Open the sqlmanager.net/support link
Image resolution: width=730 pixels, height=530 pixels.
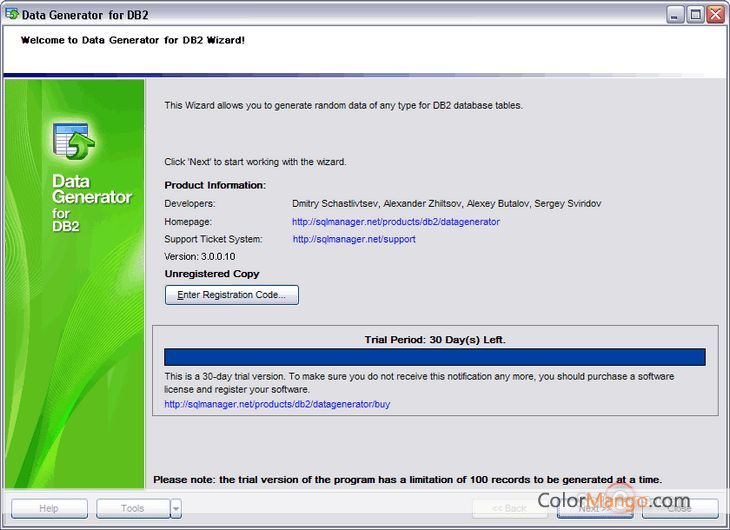pyautogui.click(x=354, y=239)
